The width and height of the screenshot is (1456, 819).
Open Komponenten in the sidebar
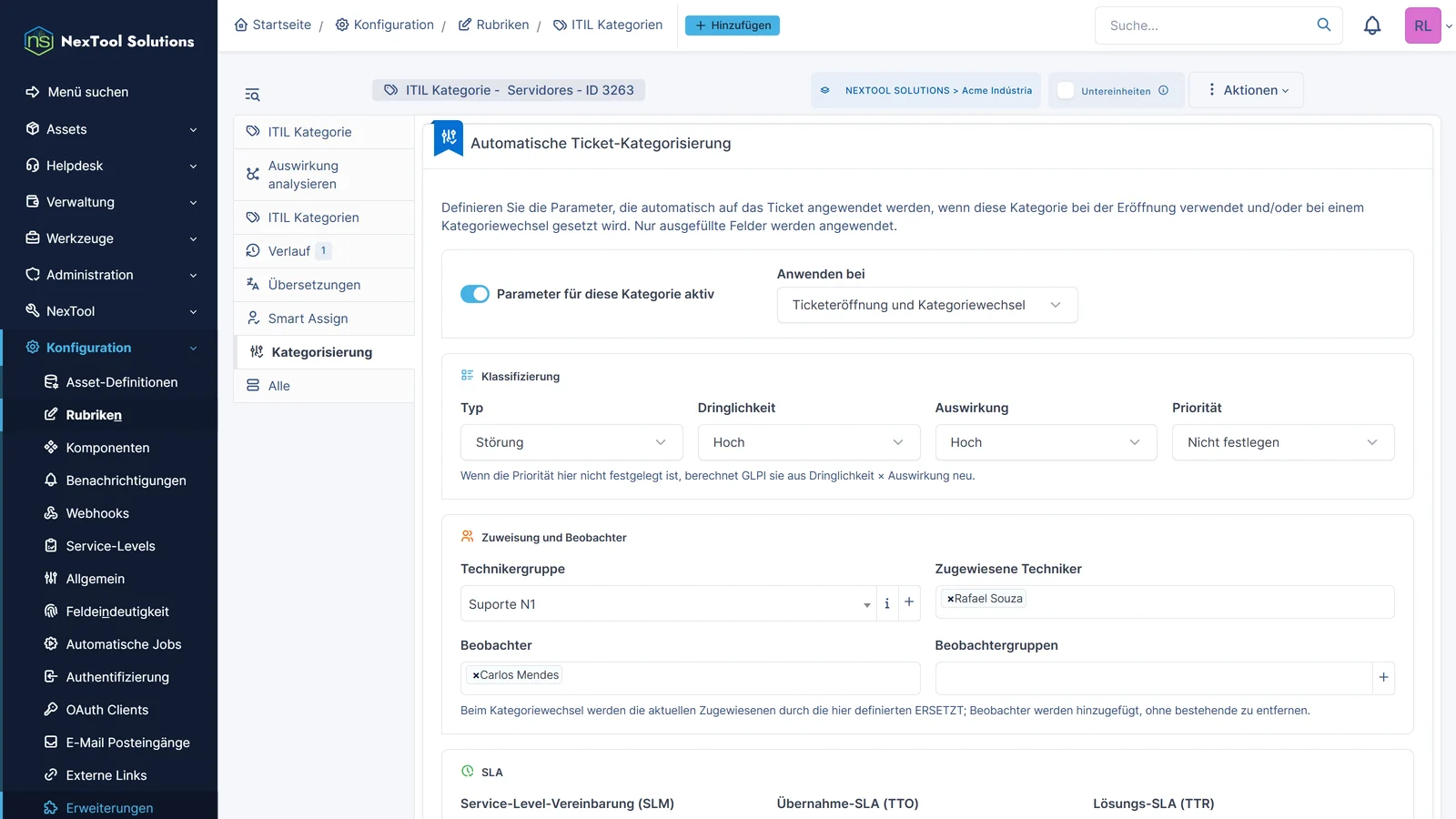[x=107, y=448]
